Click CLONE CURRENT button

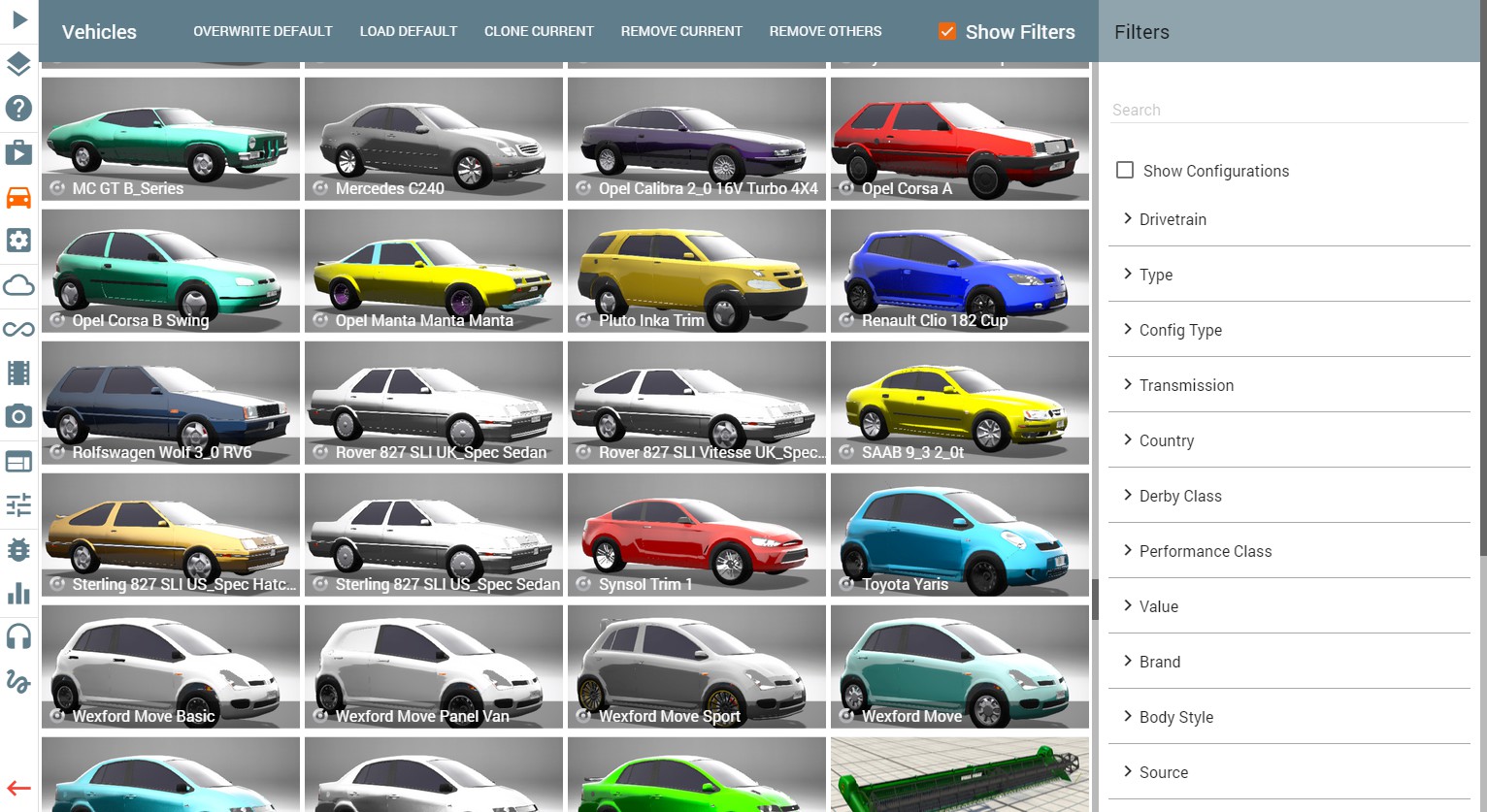tap(539, 31)
